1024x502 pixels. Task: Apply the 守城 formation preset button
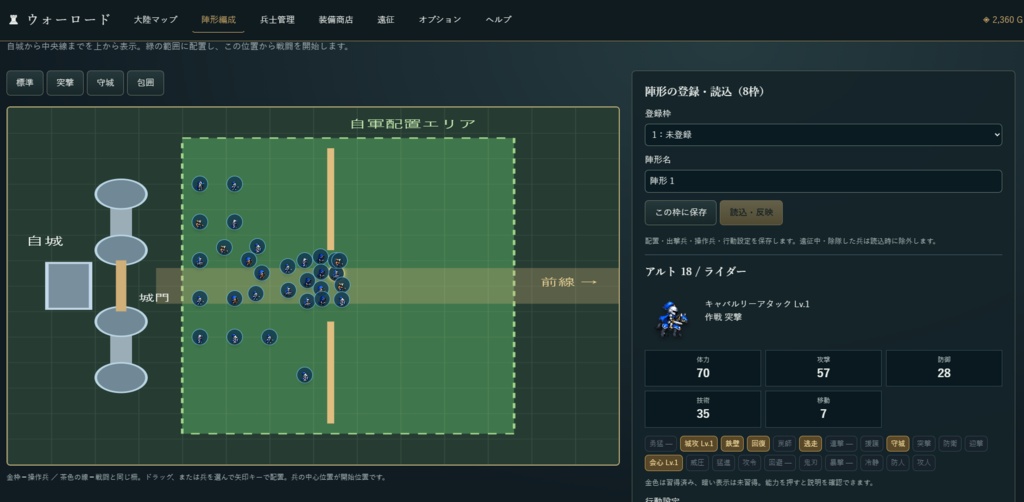pyautogui.click(x=105, y=83)
